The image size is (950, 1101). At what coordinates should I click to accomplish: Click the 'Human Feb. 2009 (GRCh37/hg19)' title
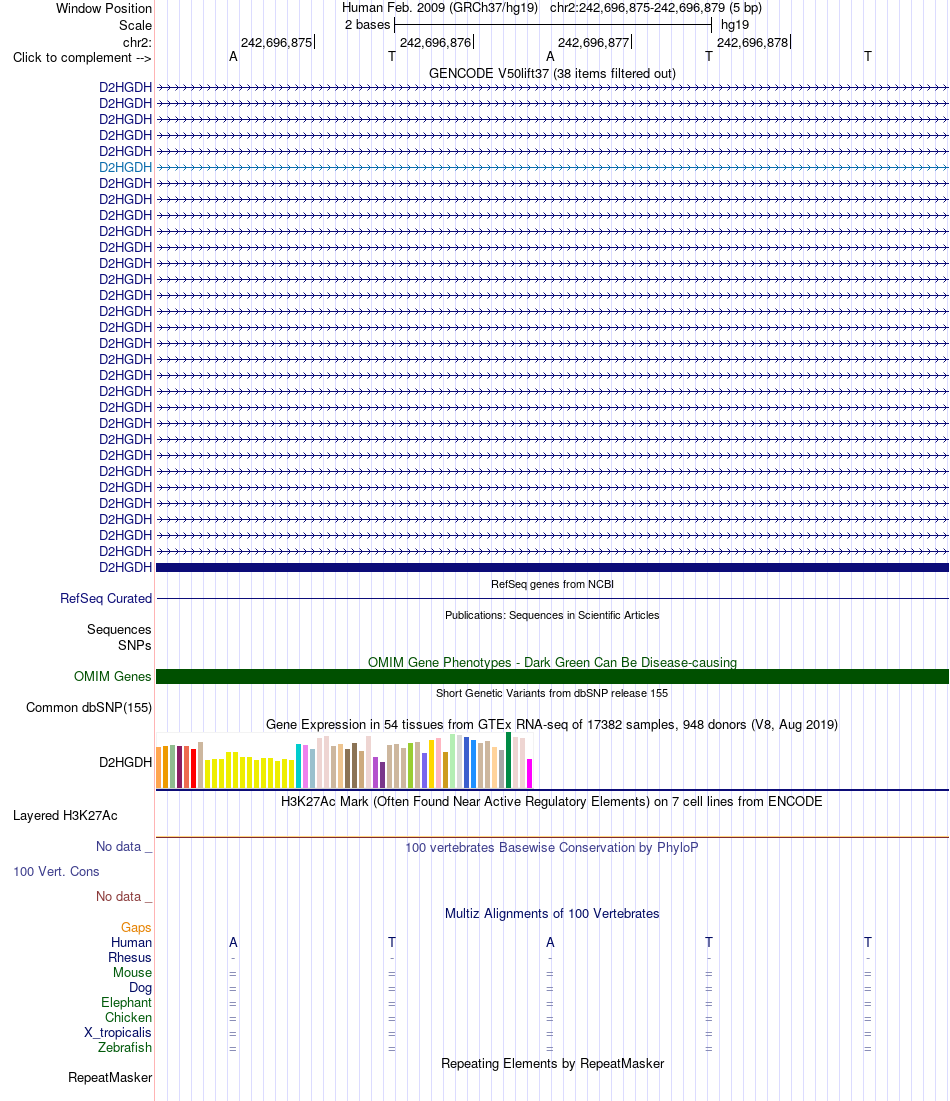(440, 8)
